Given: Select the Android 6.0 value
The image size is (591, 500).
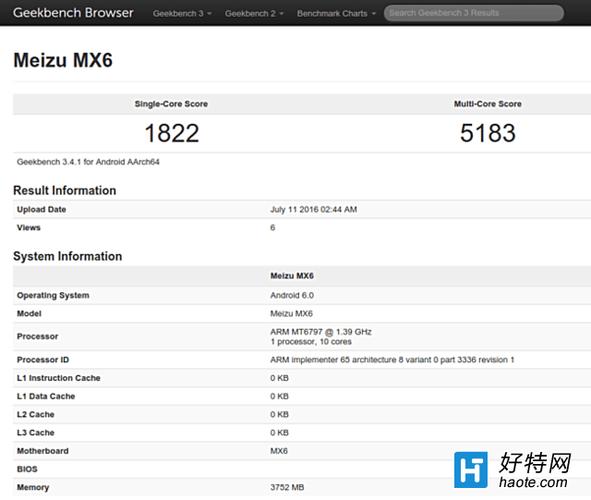Looking at the screenshot, I should point(292,295).
